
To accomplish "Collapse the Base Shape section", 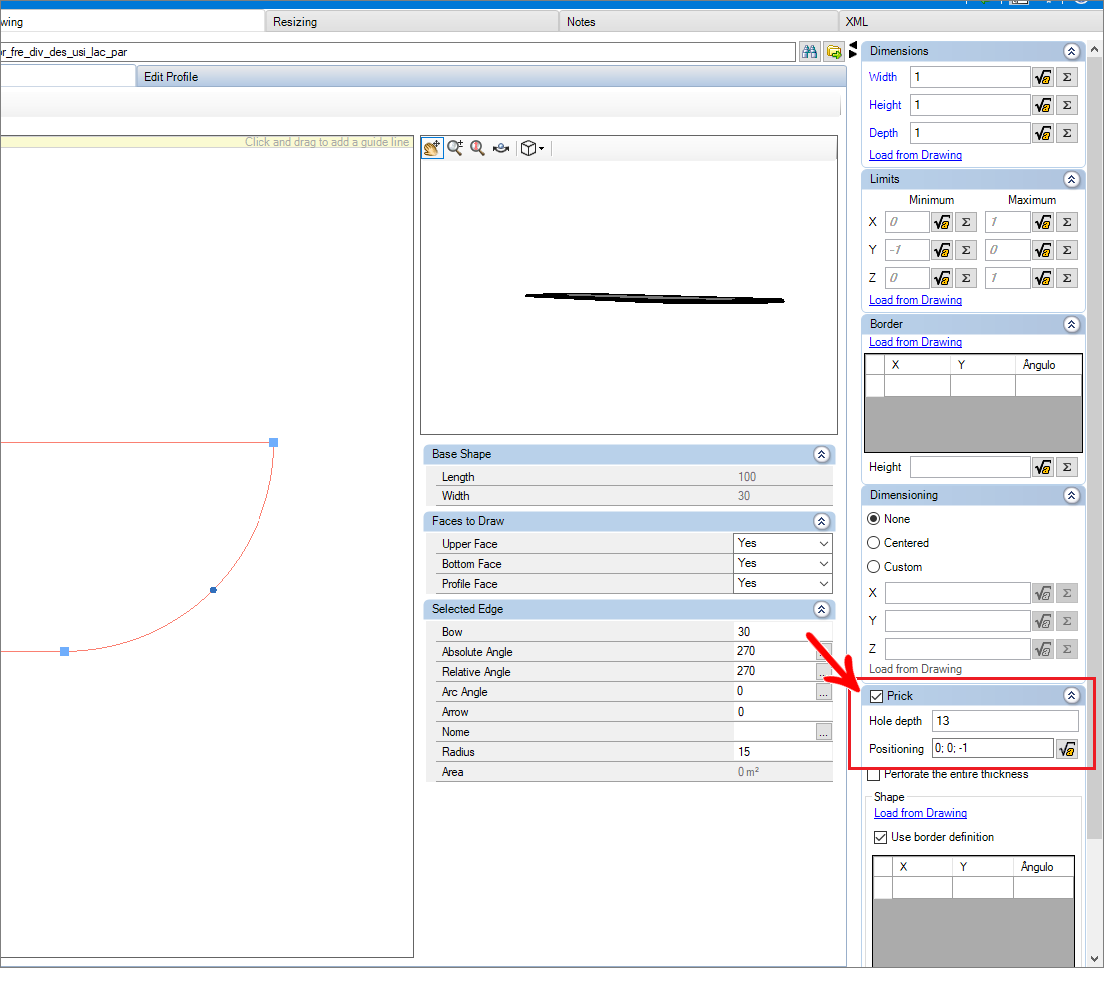I will tap(821, 455).
